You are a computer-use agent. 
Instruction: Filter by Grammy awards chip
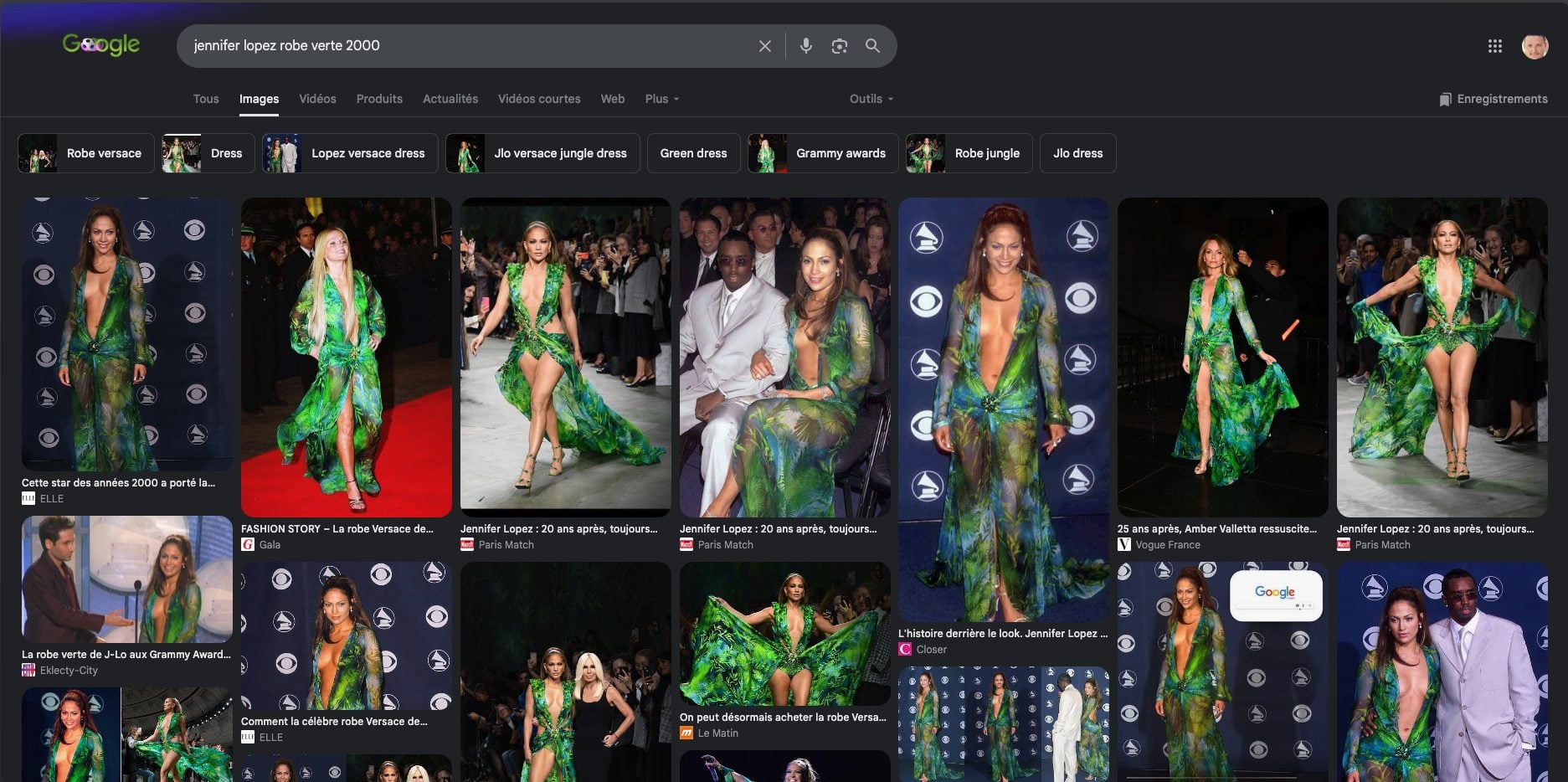tap(823, 153)
